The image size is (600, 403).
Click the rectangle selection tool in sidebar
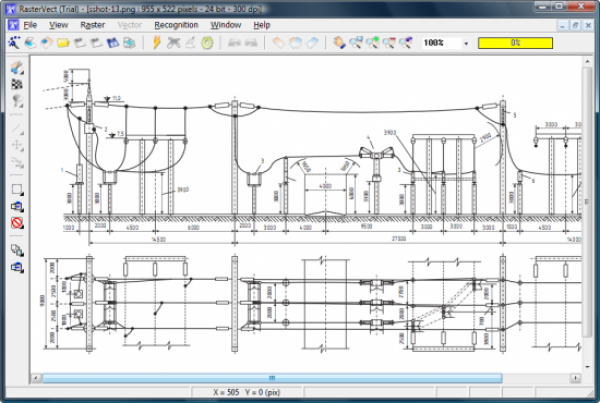pos(17,189)
